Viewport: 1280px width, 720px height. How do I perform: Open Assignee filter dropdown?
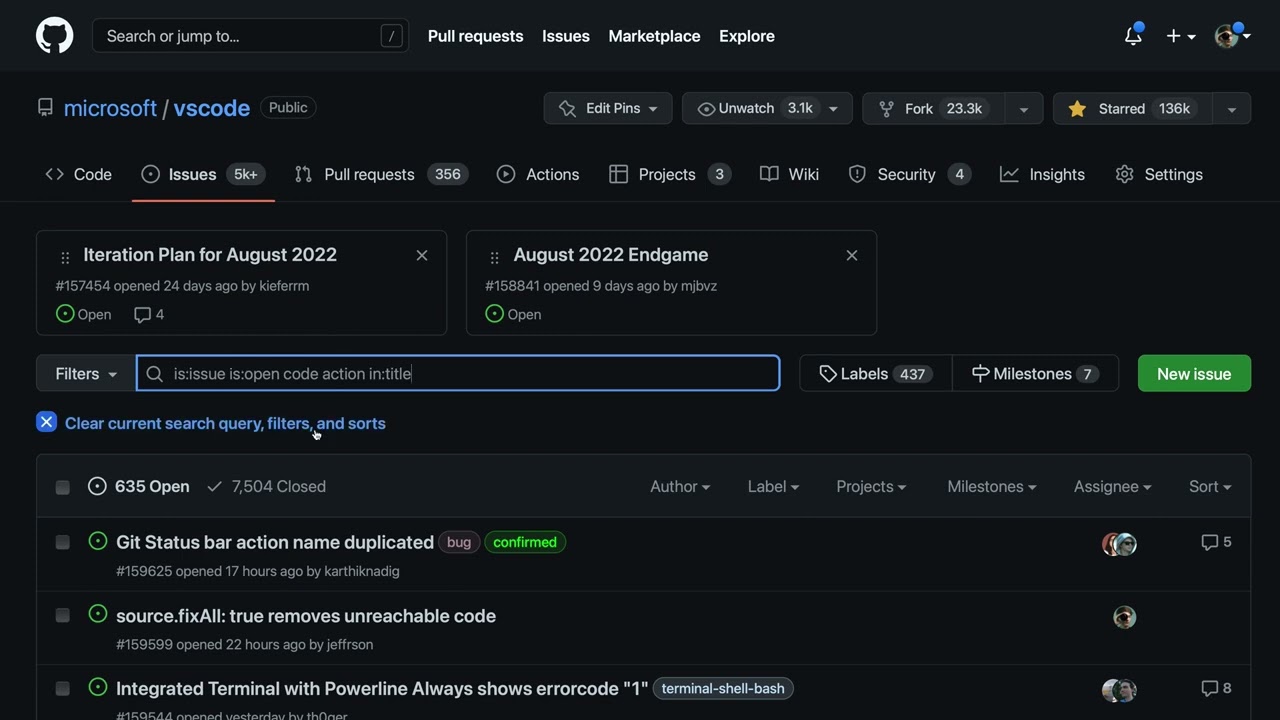tap(1112, 486)
